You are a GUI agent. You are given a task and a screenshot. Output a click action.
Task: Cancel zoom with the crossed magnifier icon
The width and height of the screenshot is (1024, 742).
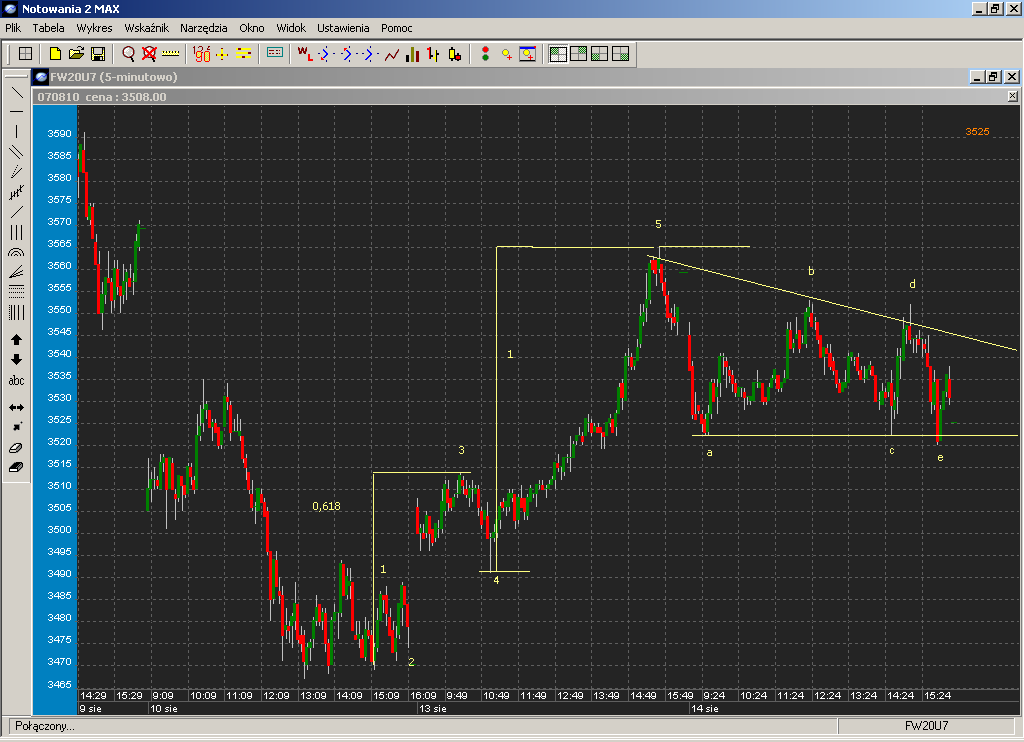click(x=150, y=54)
